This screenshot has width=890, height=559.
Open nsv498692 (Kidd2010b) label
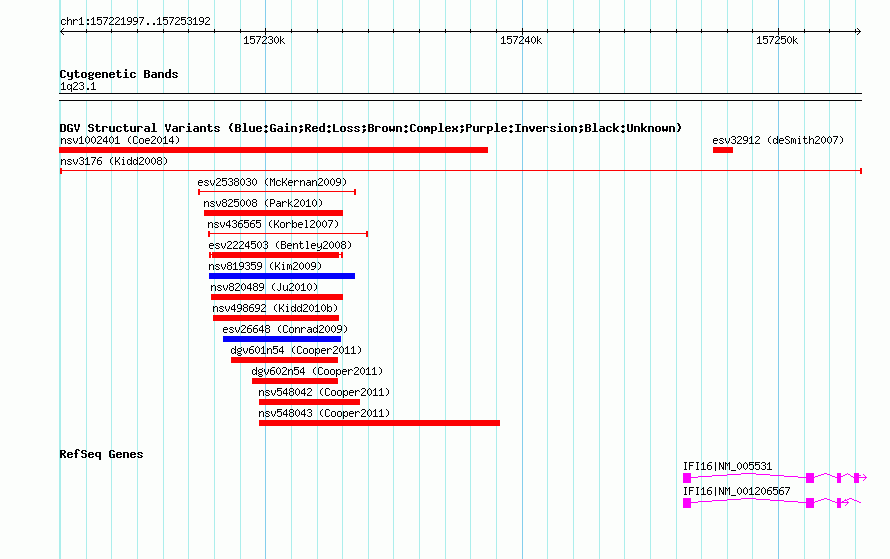click(275, 308)
